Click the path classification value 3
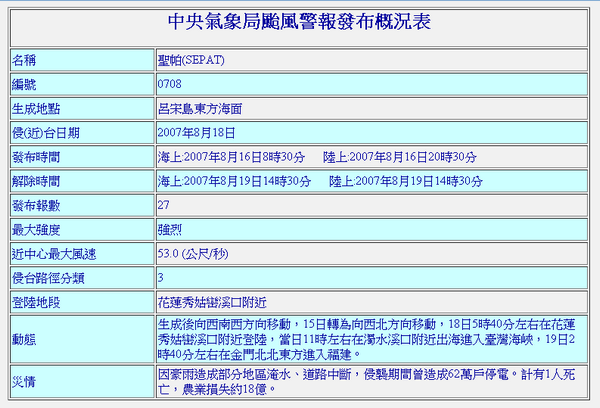This screenshot has height=408, width=600. click(161, 278)
